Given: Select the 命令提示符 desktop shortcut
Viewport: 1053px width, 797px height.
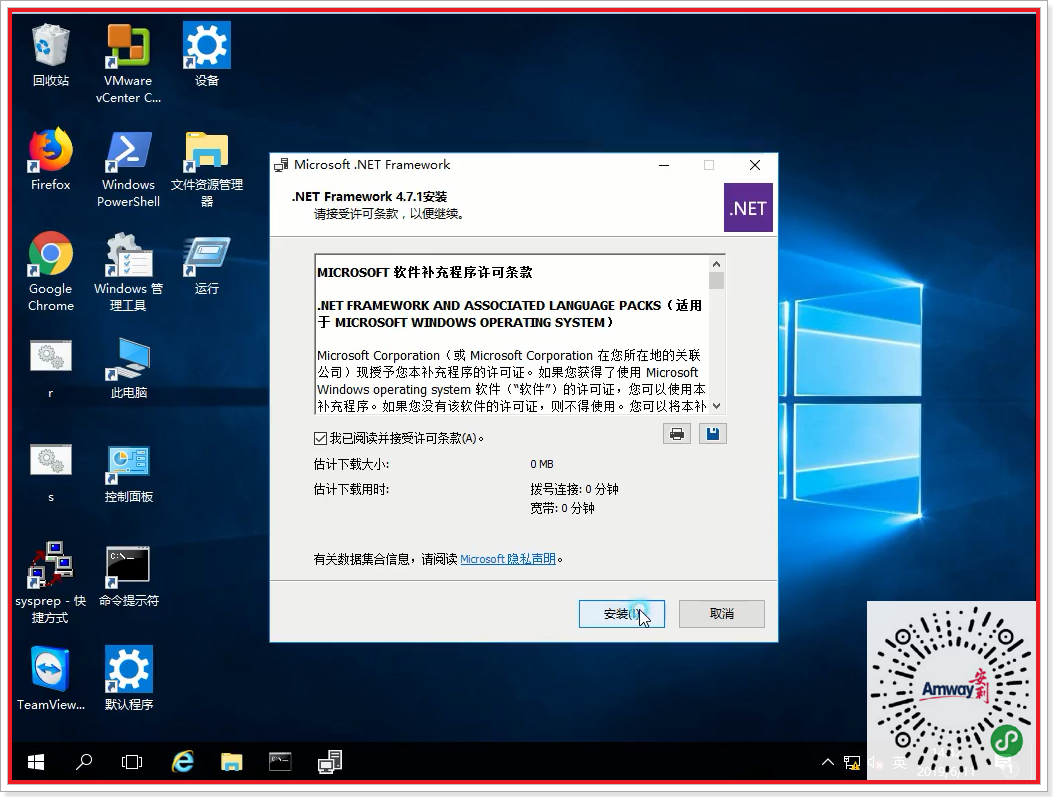Looking at the screenshot, I should [128, 577].
